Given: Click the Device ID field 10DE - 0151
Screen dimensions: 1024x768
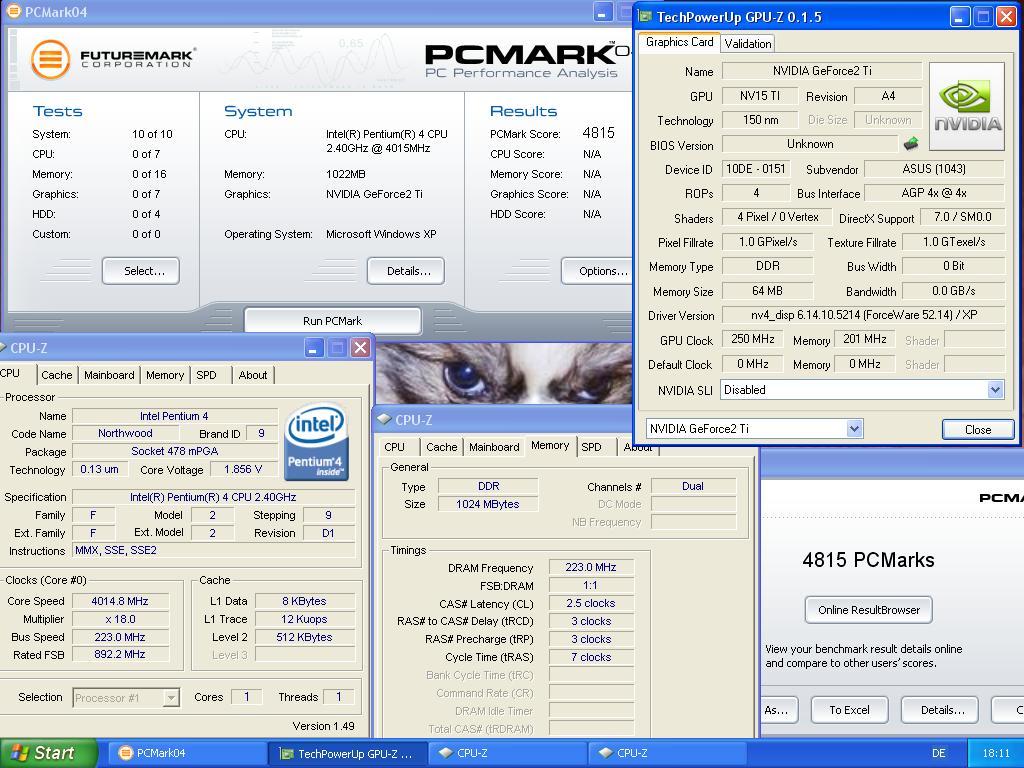Looking at the screenshot, I should tap(756, 168).
